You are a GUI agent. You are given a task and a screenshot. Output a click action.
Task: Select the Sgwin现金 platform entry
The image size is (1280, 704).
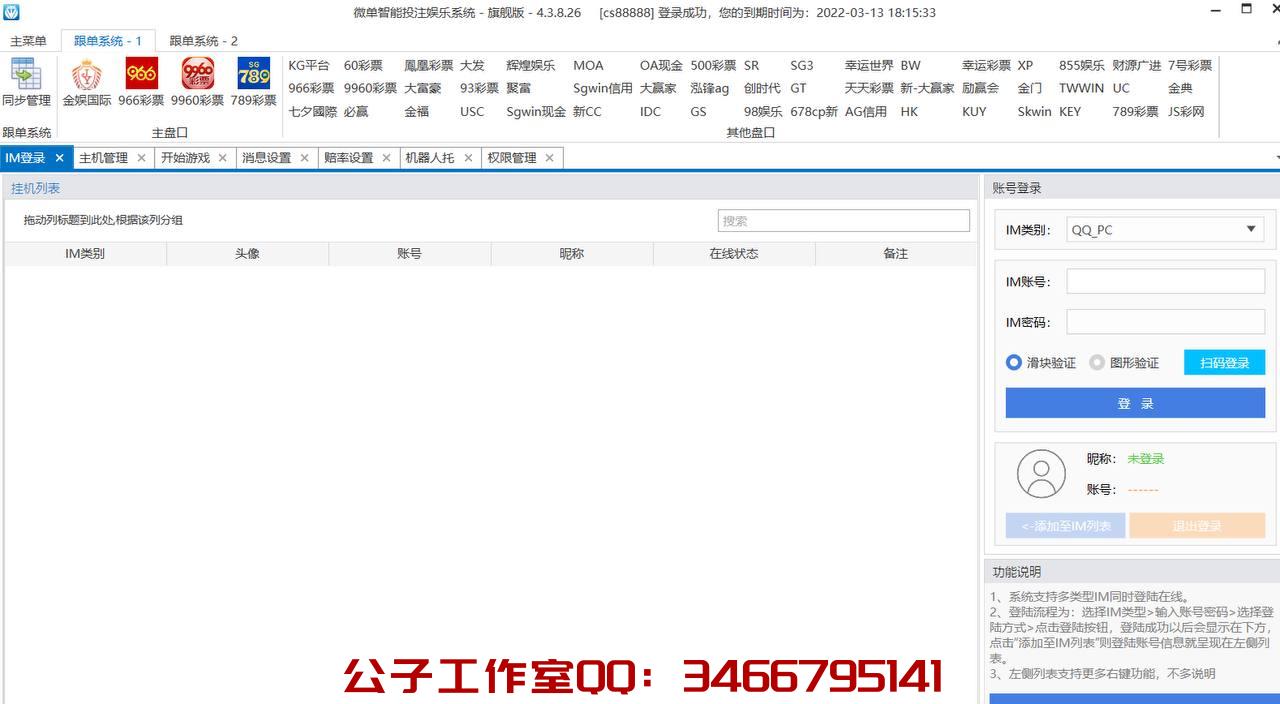pyautogui.click(x=536, y=112)
